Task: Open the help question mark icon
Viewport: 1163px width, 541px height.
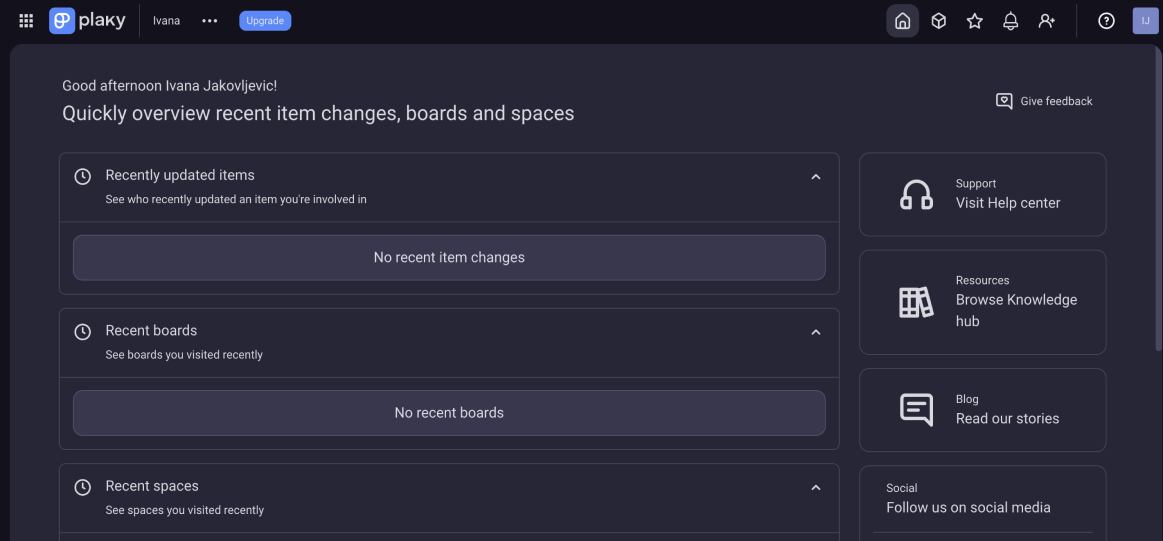Action: (1106, 21)
